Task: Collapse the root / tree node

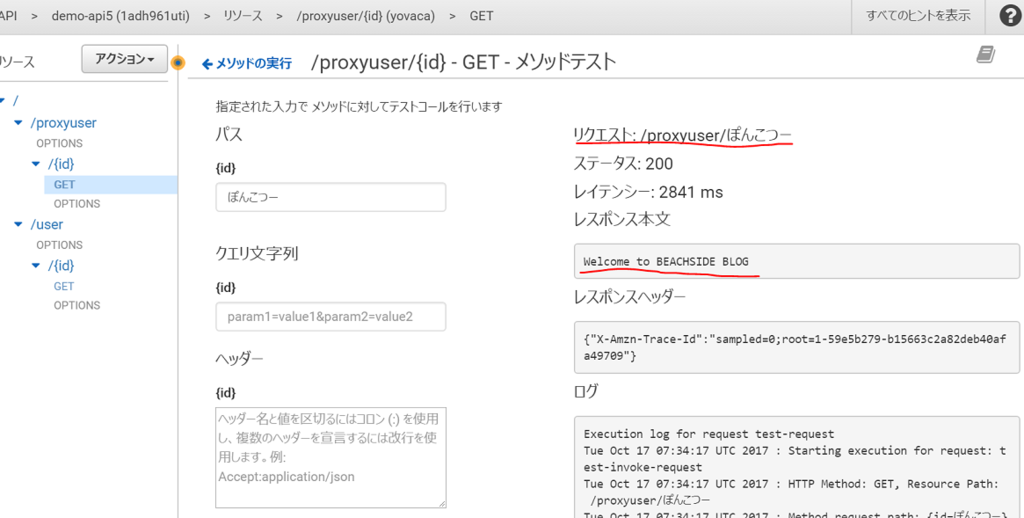Action: (3, 101)
